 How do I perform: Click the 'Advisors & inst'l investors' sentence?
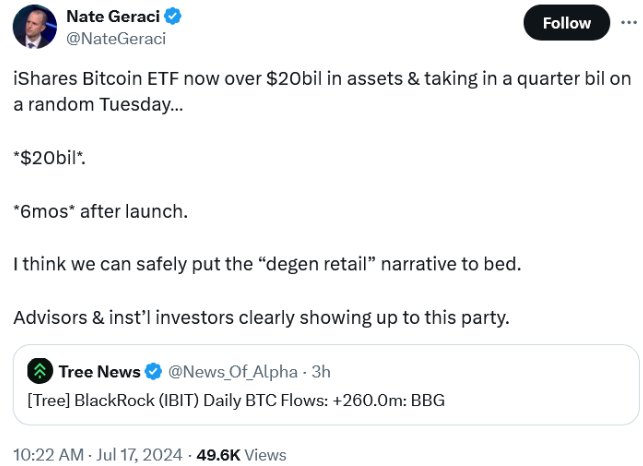tap(261, 318)
